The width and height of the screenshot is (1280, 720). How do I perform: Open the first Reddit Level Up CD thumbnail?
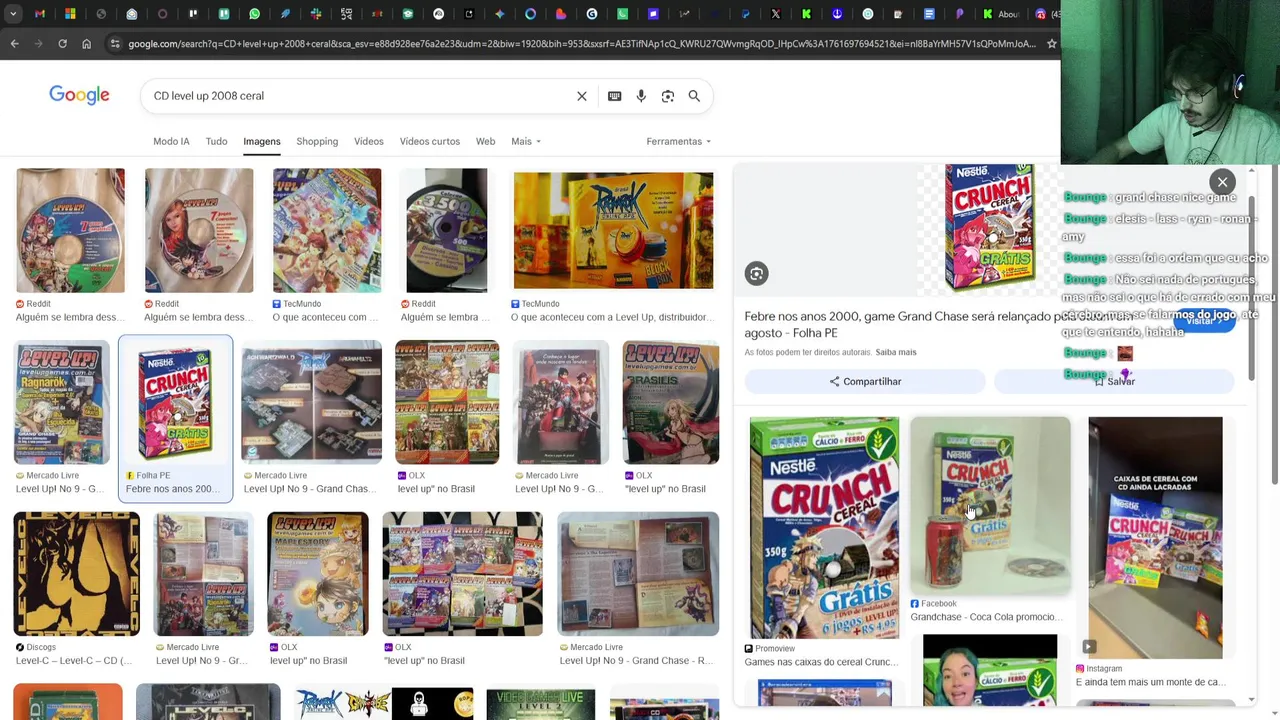click(70, 230)
